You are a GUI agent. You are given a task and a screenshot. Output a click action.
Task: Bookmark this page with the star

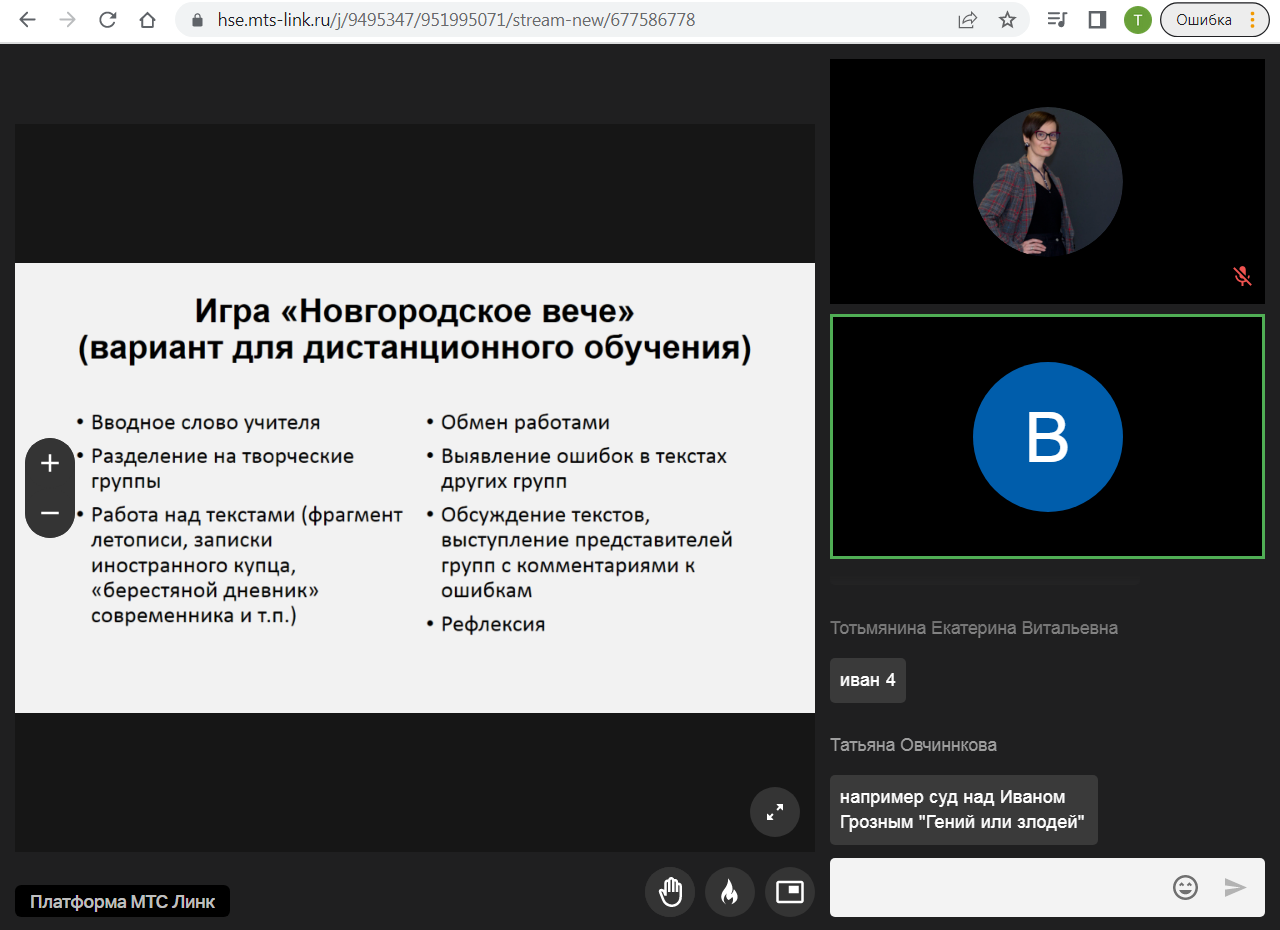pos(1007,20)
